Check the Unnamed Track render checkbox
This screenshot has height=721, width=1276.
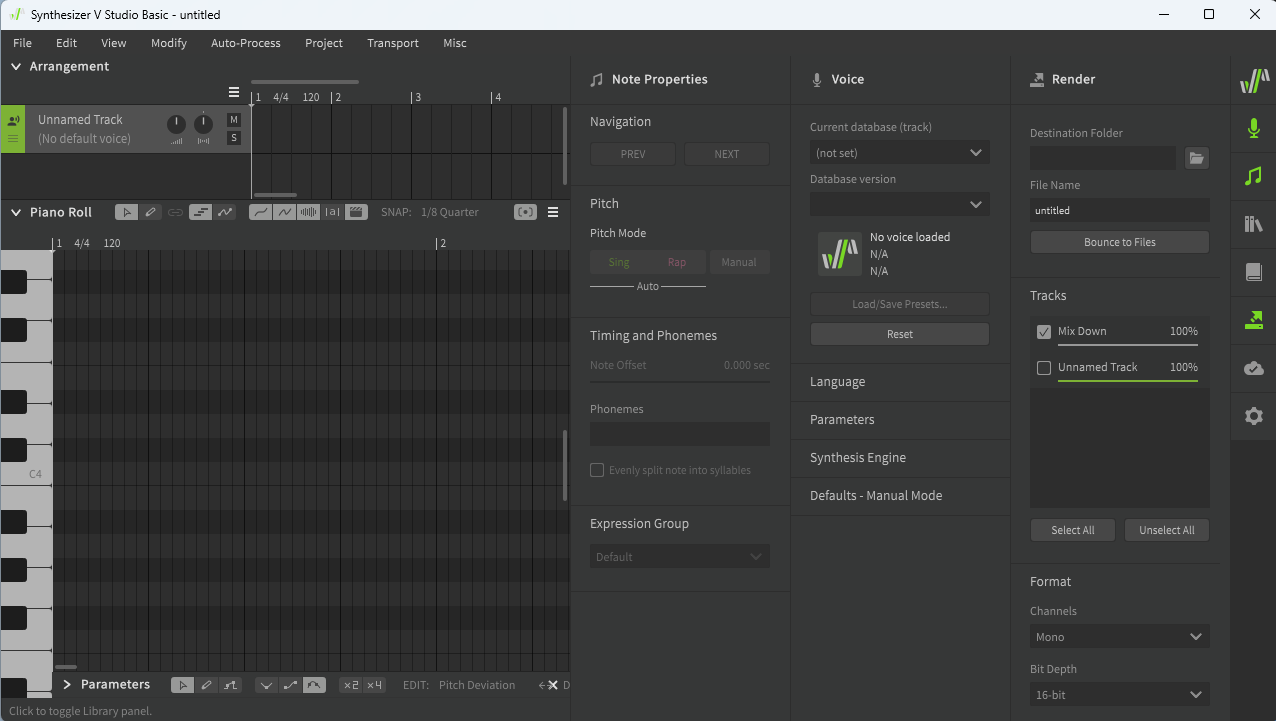pos(1044,368)
